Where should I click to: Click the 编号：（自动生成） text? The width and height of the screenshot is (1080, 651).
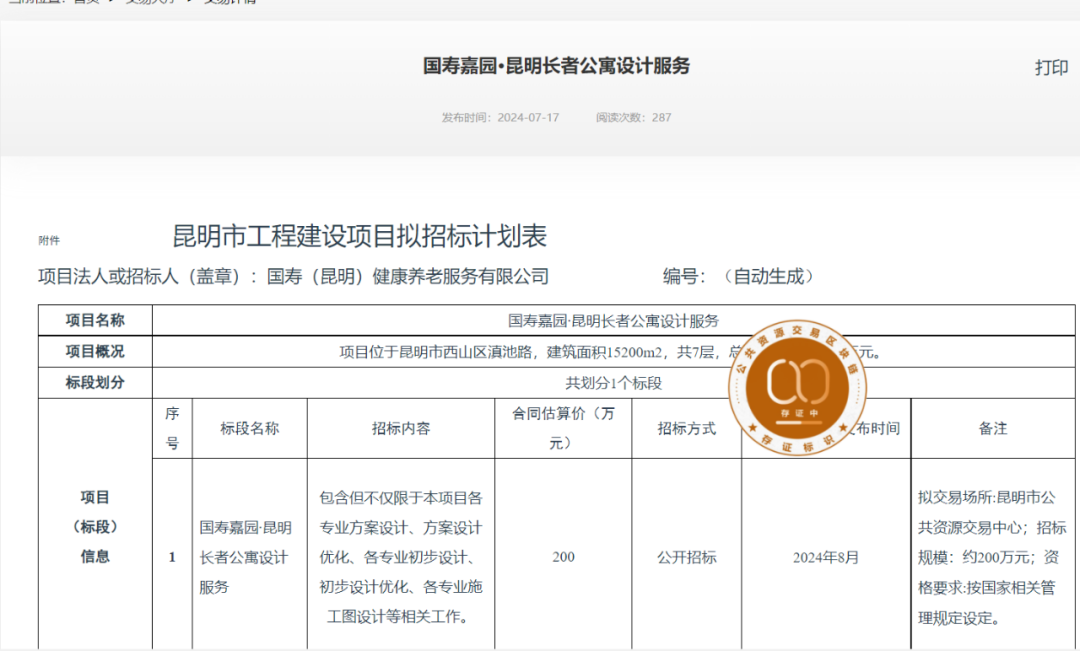(738, 277)
